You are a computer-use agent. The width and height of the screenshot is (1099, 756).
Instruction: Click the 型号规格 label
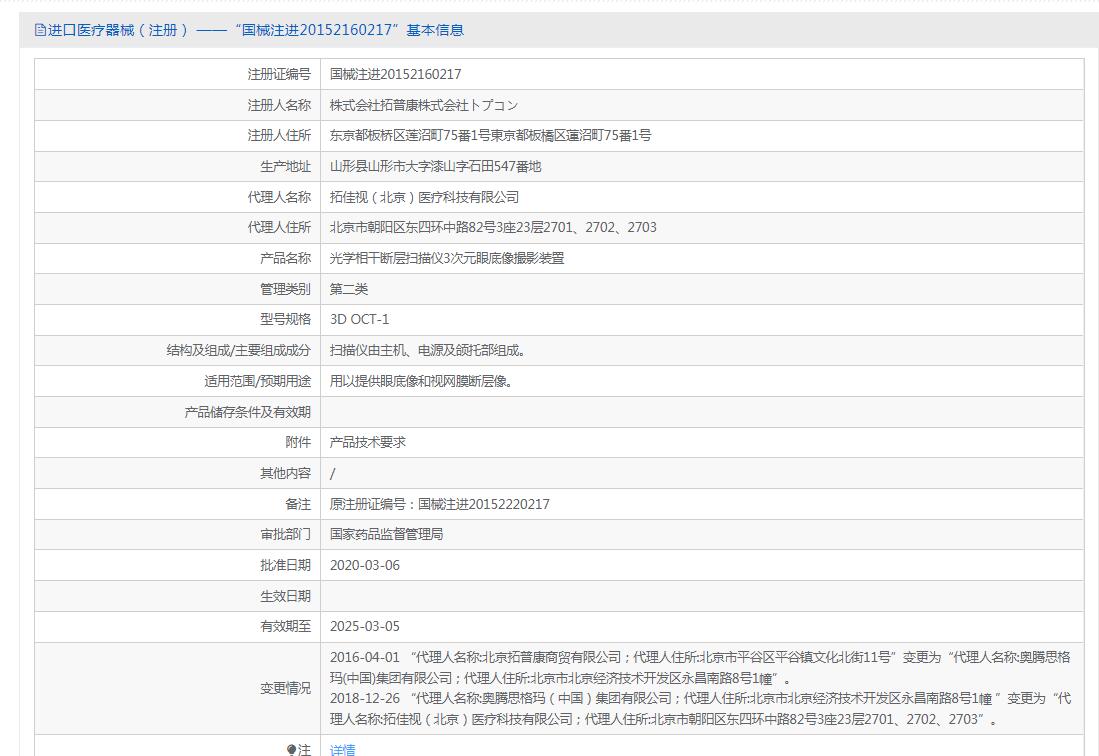coord(285,319)
